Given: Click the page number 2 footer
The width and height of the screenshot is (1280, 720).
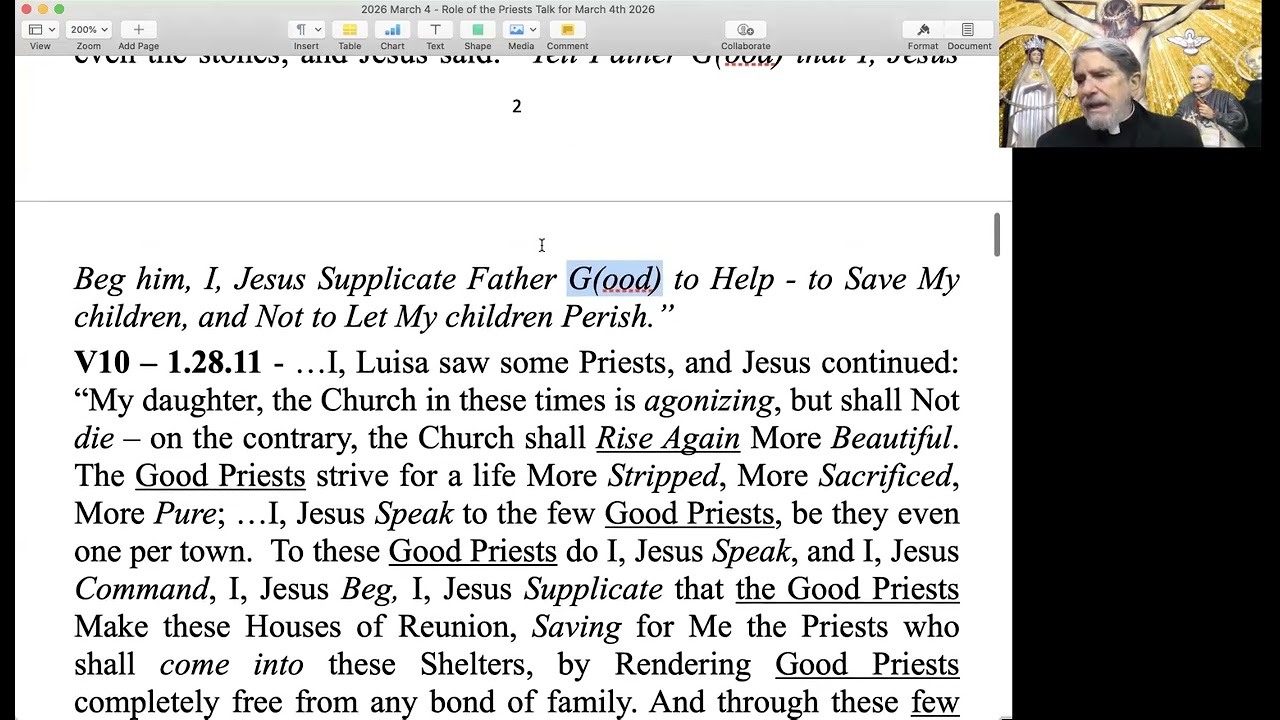Looking at the screenshot, I should coord(517,106).
